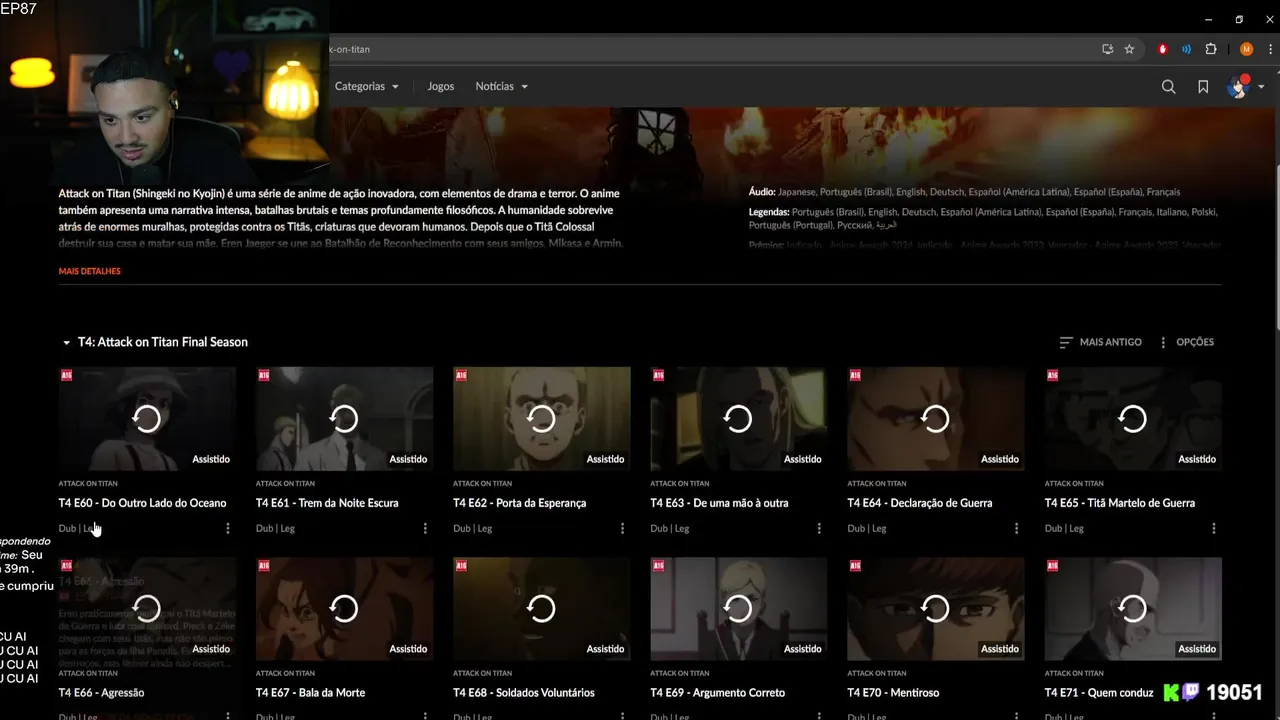Open title T4 E65 - Titã Martelo de Guerra
The width and height of the screenshot is (1280, 720).
[1120, 503]
